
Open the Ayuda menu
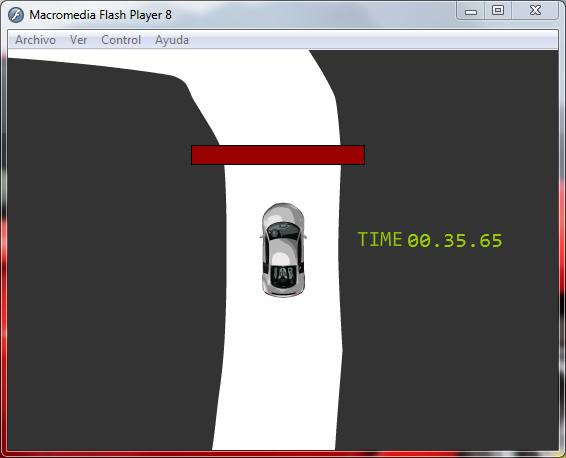click(x=172, y=40)
